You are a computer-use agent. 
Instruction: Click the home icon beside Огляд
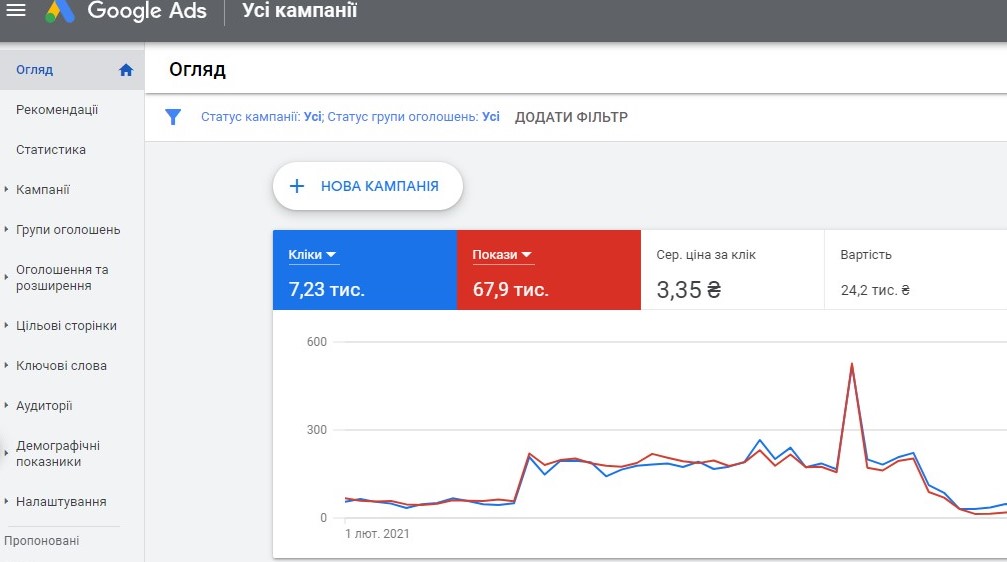(x=126, y=70)
